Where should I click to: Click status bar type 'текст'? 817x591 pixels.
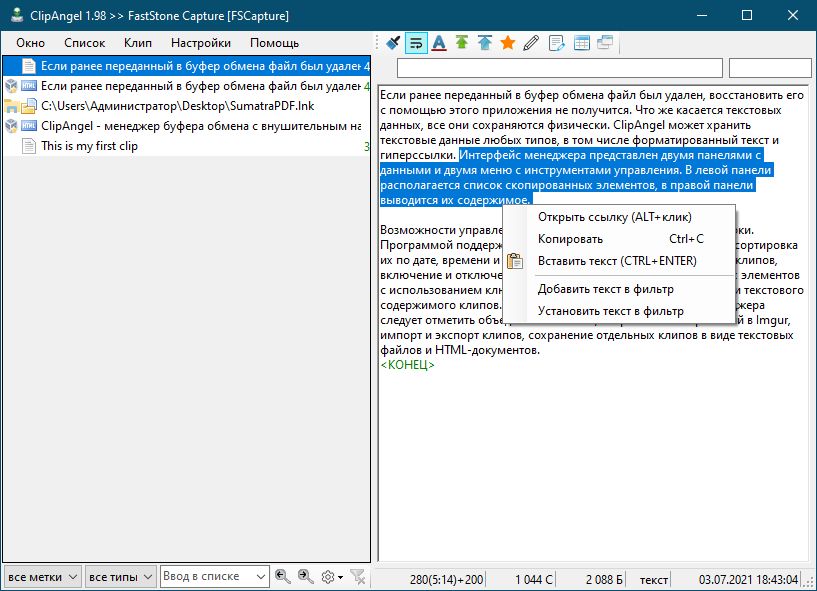coord(654,580)
